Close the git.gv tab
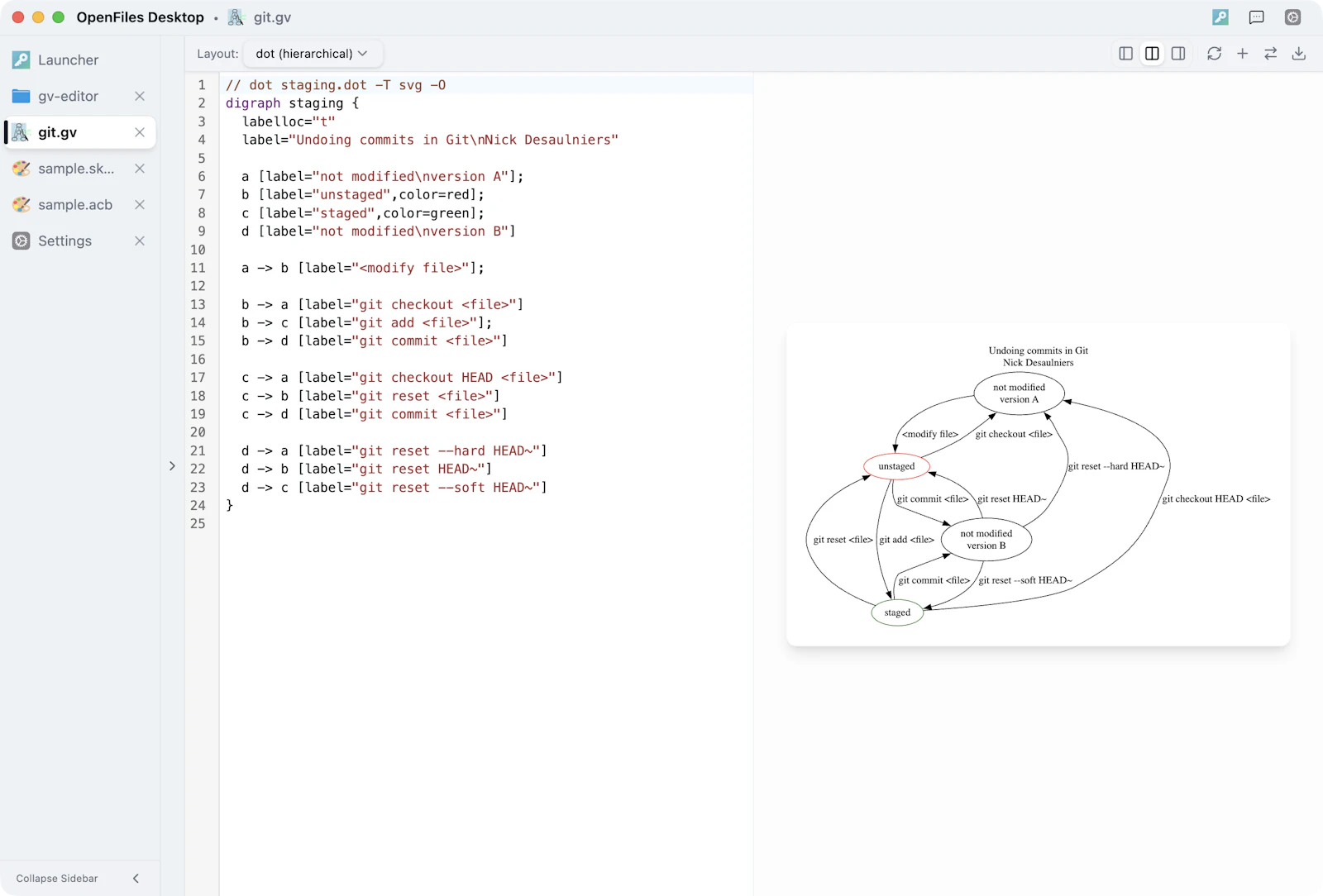 tap(140, 132)
